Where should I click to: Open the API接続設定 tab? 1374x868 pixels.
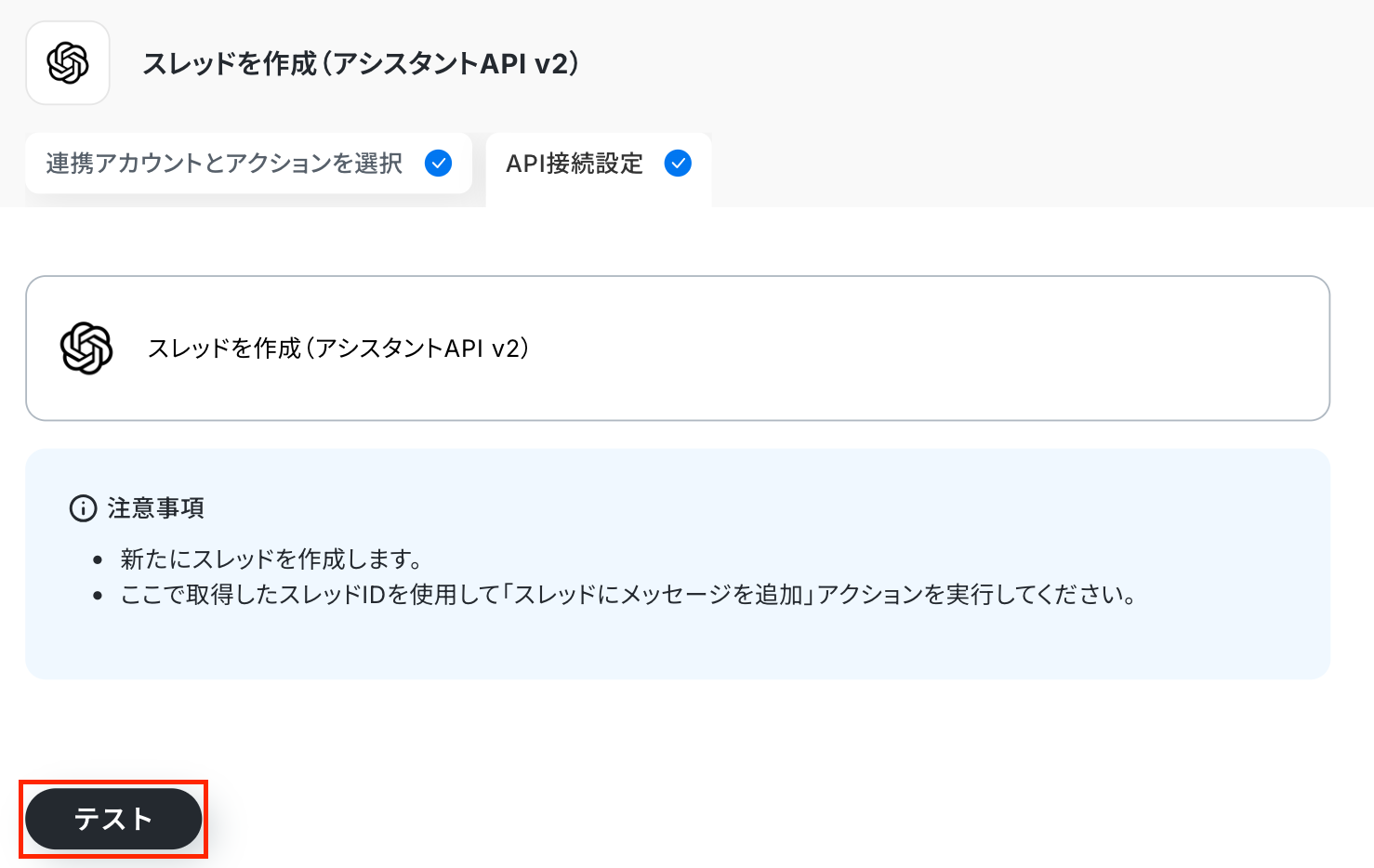coord(574,164)
